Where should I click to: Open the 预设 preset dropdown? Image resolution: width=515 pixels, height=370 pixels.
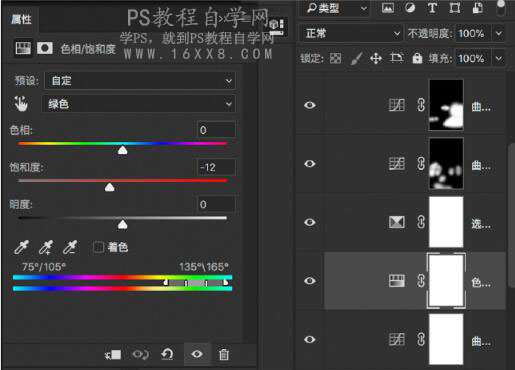tap(140, 81)
